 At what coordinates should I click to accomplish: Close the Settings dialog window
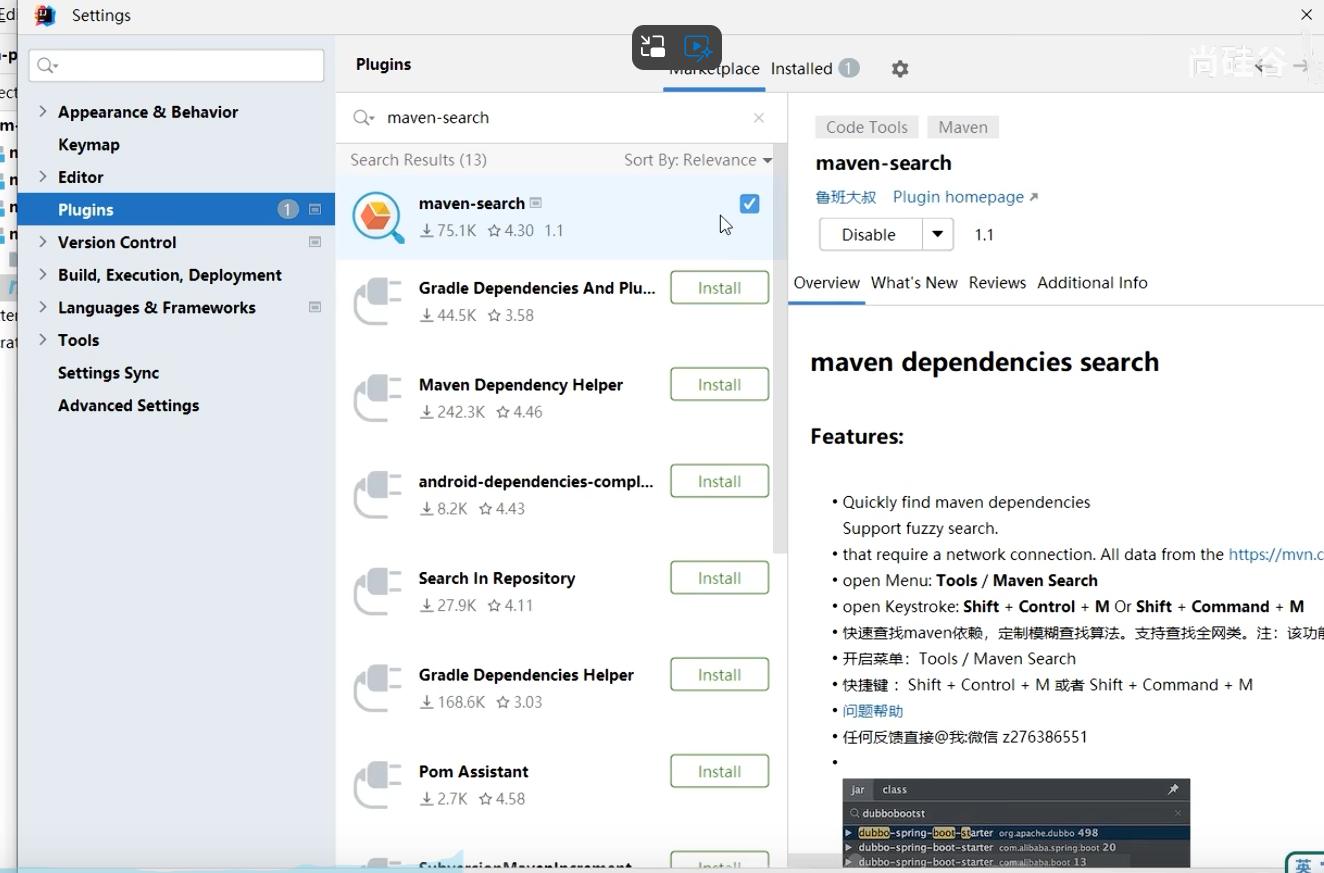[x=1306, y=15]
